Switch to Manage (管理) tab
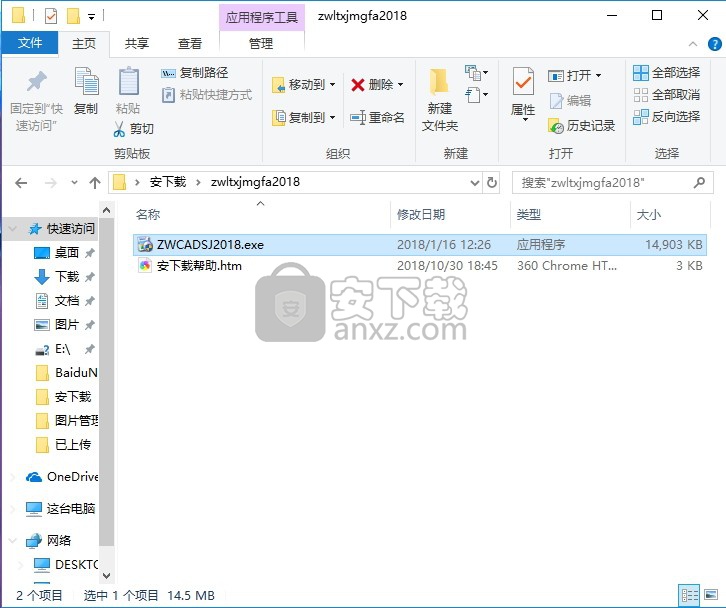Screen dimensions: 726x608 pyautogui.click(x=261, y=44)
